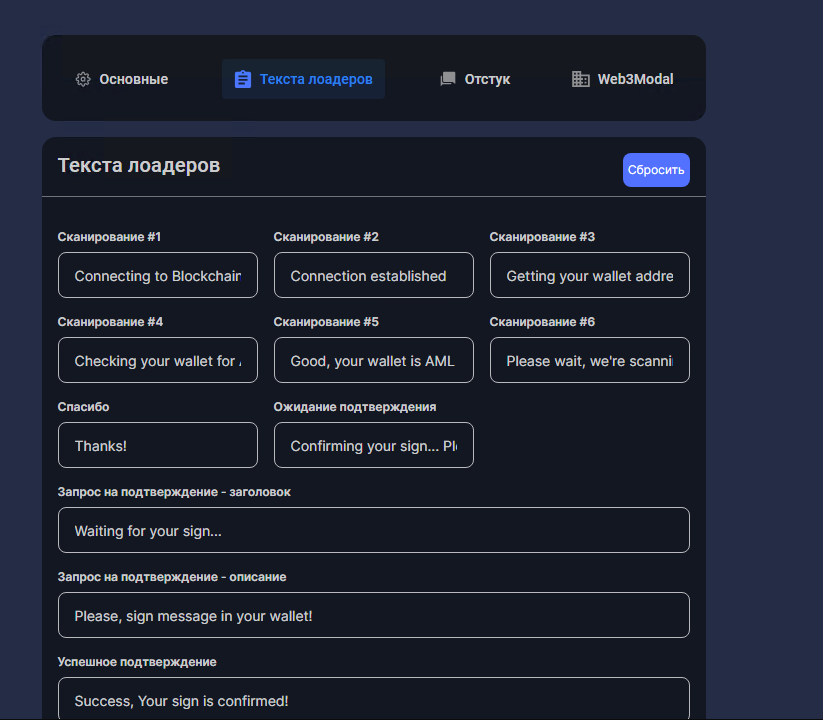Click the Ожидание подтверждения input field
Image resolution: width=823 pixels, height=720 pixels.
point(374,446)
